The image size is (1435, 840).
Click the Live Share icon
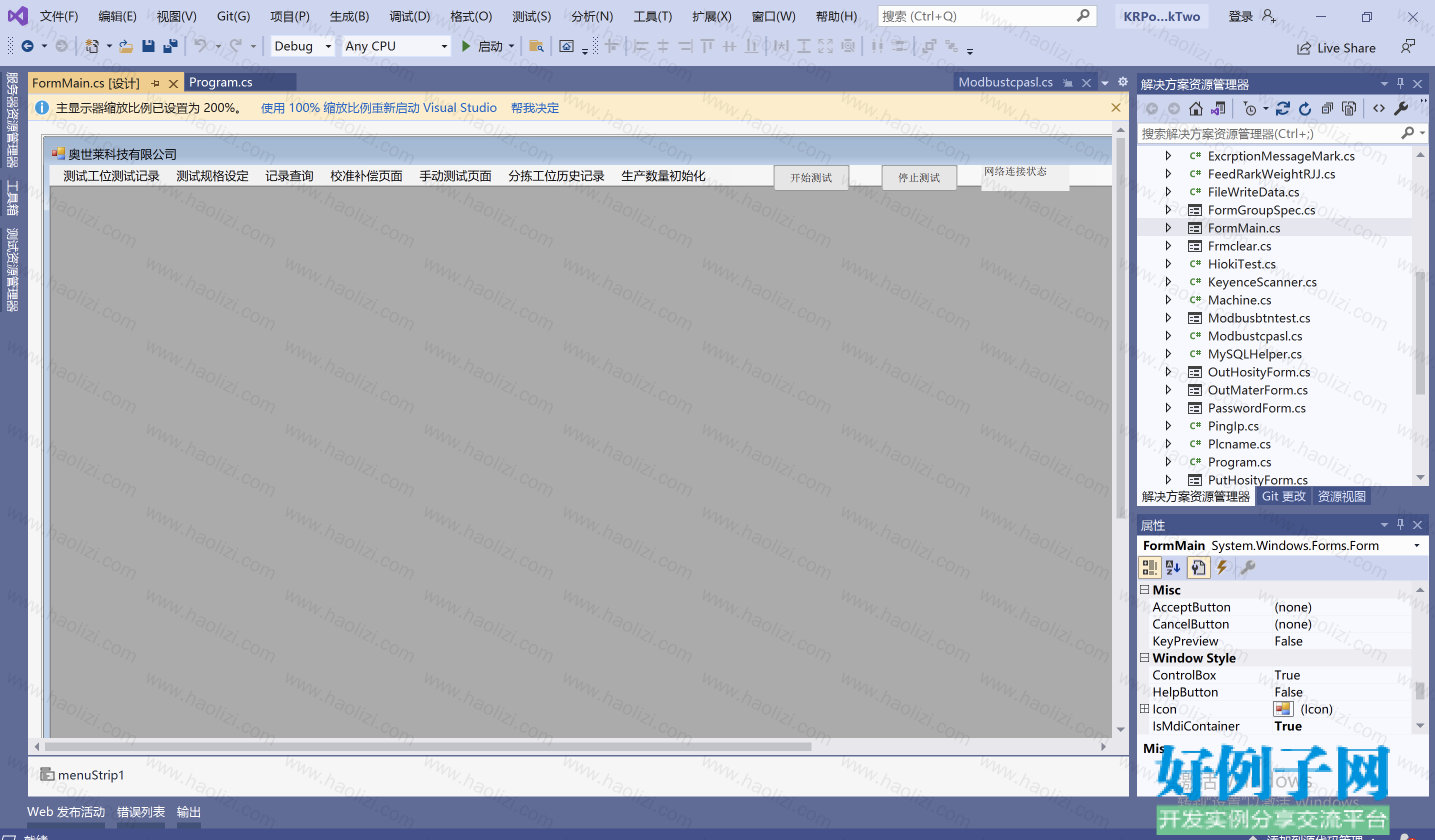(1303, 48)
